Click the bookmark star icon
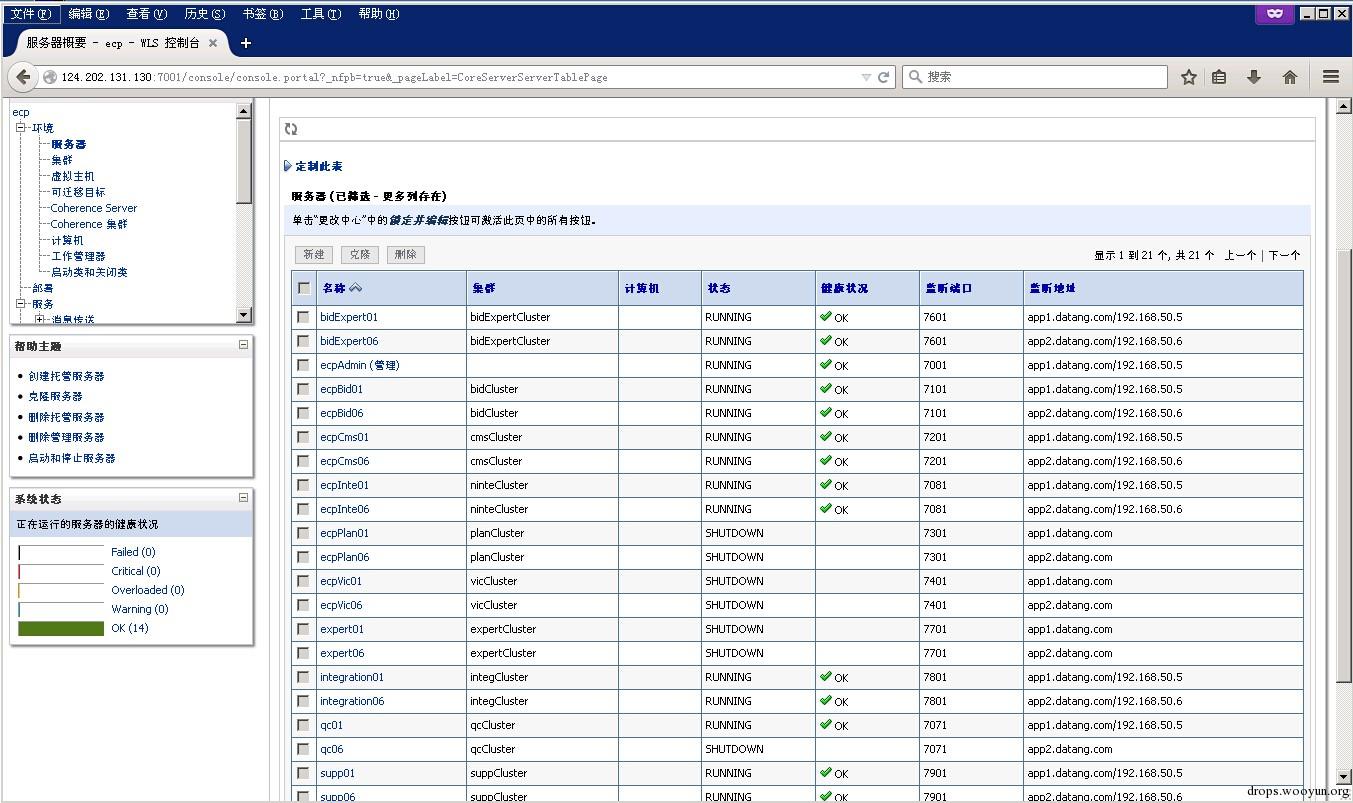The width and height of the screenshot is (1353, 803). pyautogui.click(x=1188, y=77)
